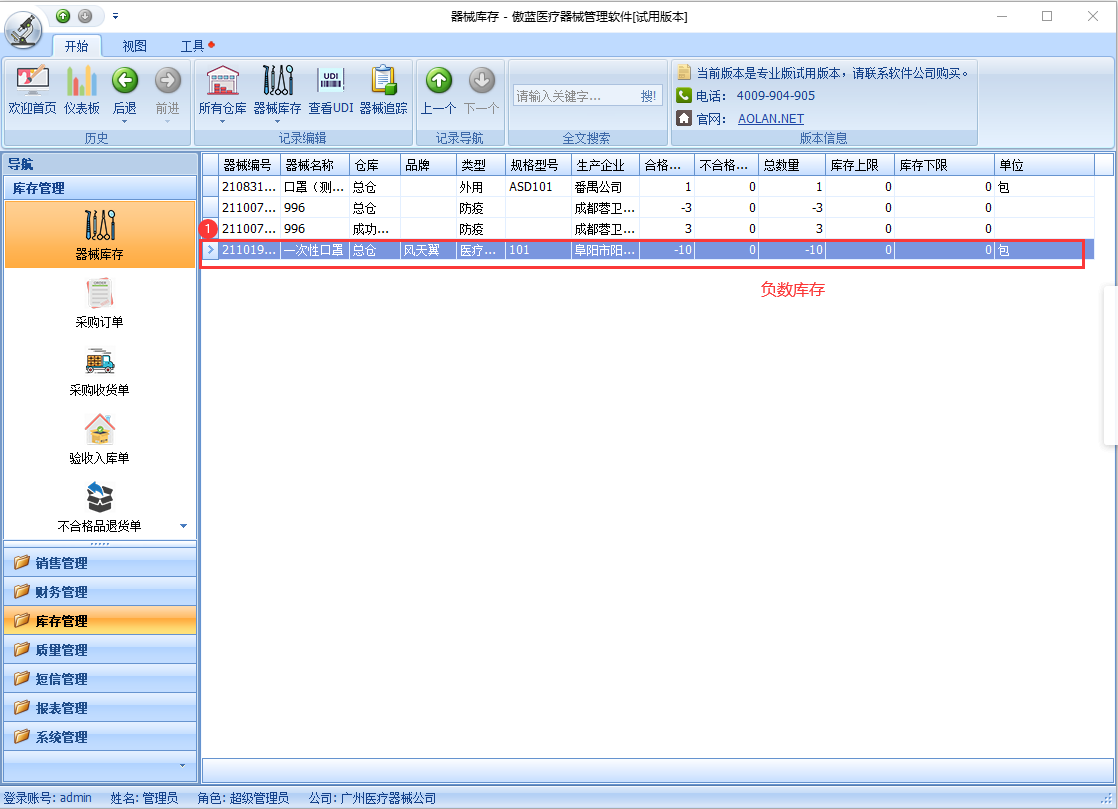
Task: Click the 风天翼 brand cell
Action: [x=429, y=250]
